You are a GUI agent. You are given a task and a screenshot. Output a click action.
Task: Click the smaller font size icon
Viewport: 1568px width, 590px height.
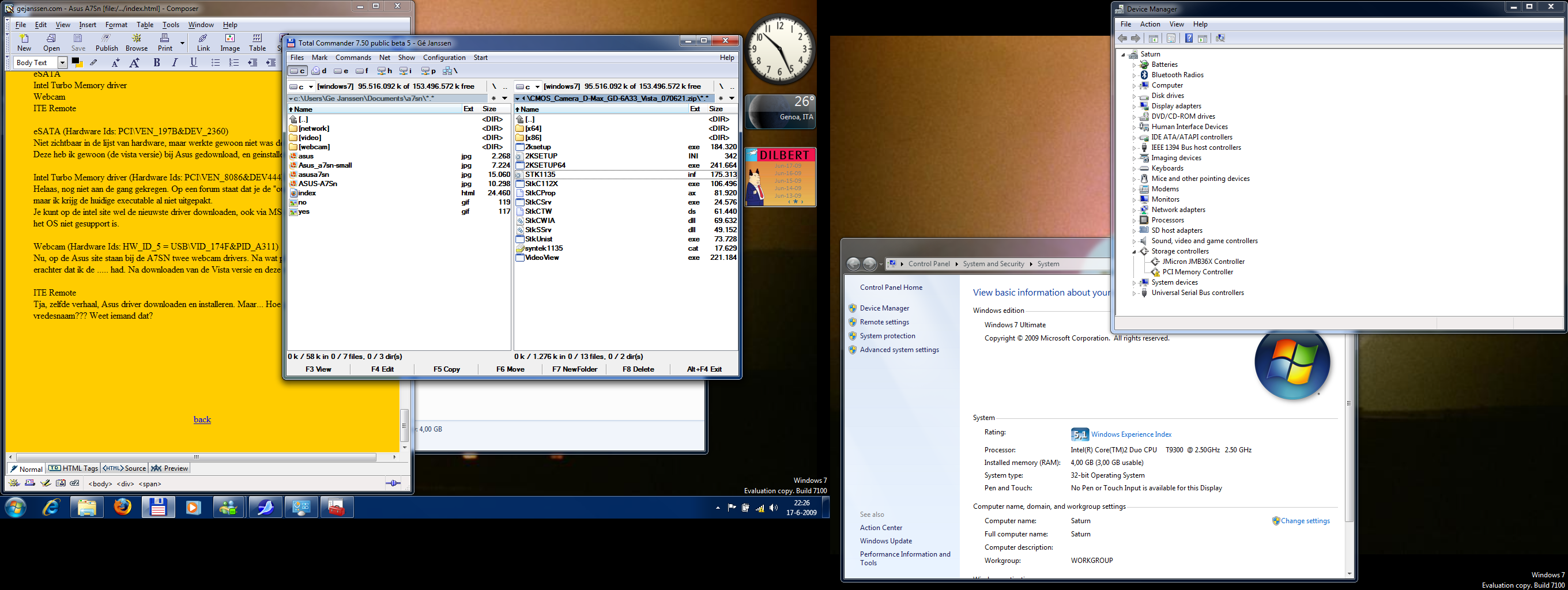pyautogui.click(x=116, y=62)
